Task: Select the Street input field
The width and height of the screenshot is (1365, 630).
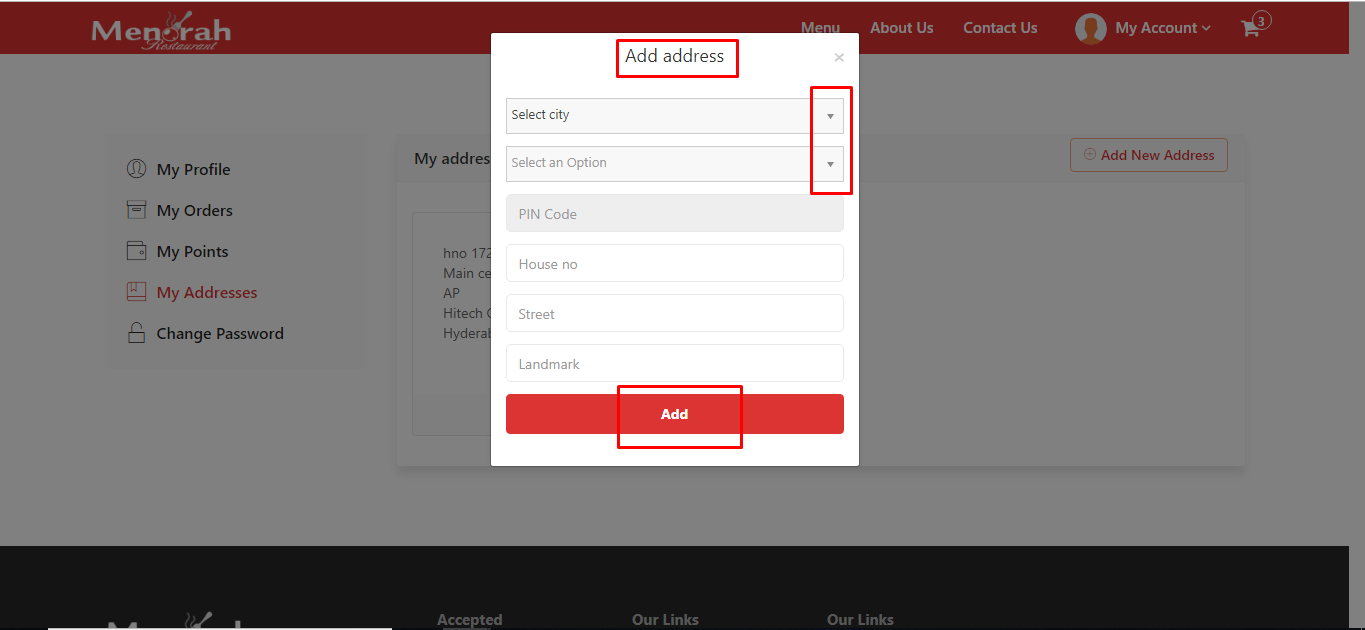Action: coord(674,314)
